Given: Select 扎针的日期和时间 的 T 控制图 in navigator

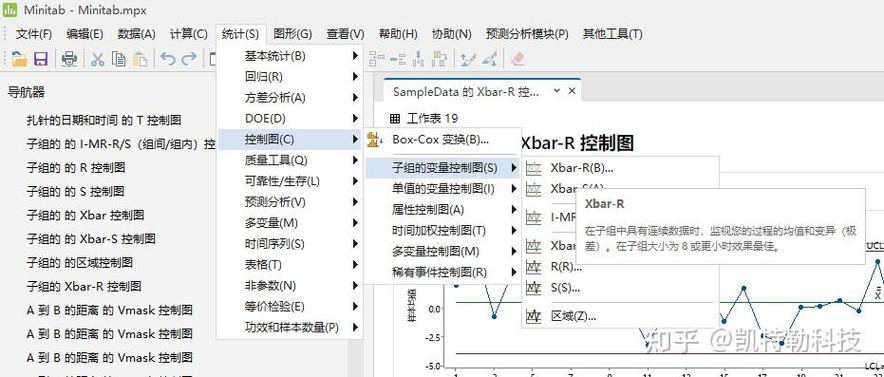Looking at the screenshot, I should [x=104, y=120].
